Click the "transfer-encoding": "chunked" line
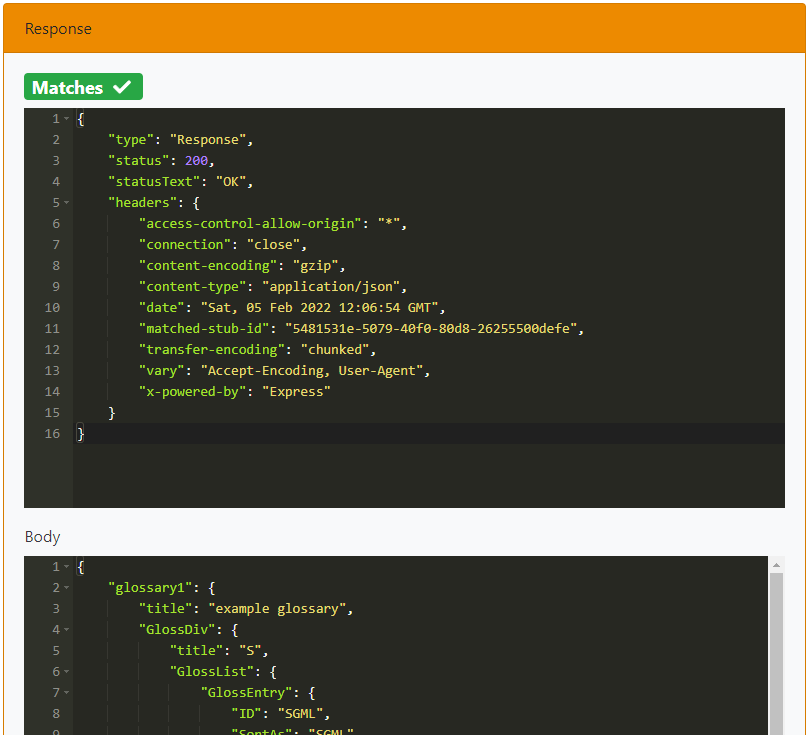The image size is (809, 735). tap(257, 350)
